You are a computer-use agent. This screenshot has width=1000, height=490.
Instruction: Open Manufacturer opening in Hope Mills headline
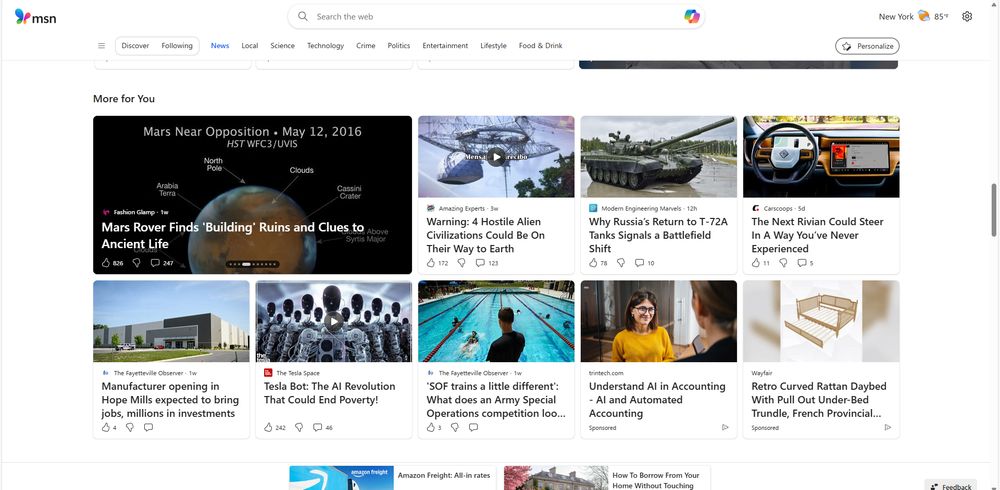(x=170, y=399)
